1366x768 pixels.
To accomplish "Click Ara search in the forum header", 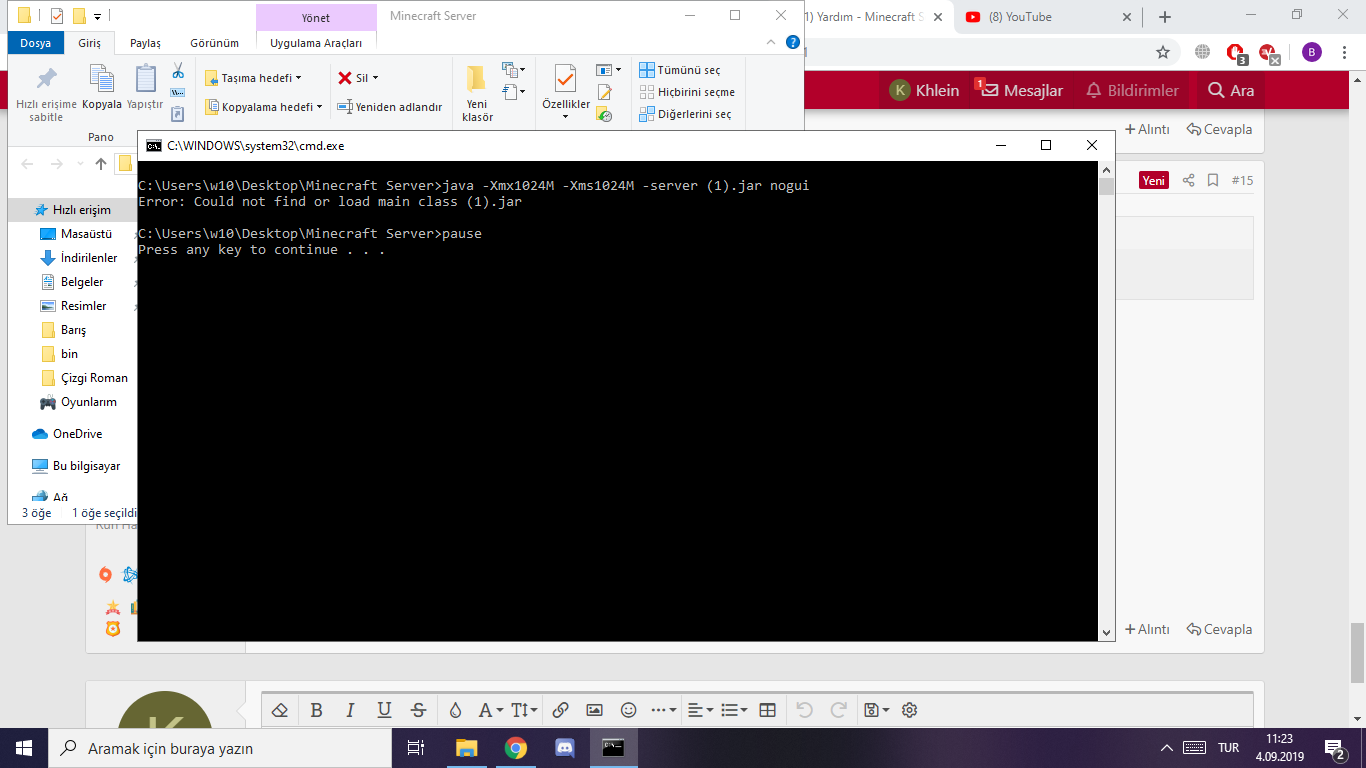I will 1230,90.
